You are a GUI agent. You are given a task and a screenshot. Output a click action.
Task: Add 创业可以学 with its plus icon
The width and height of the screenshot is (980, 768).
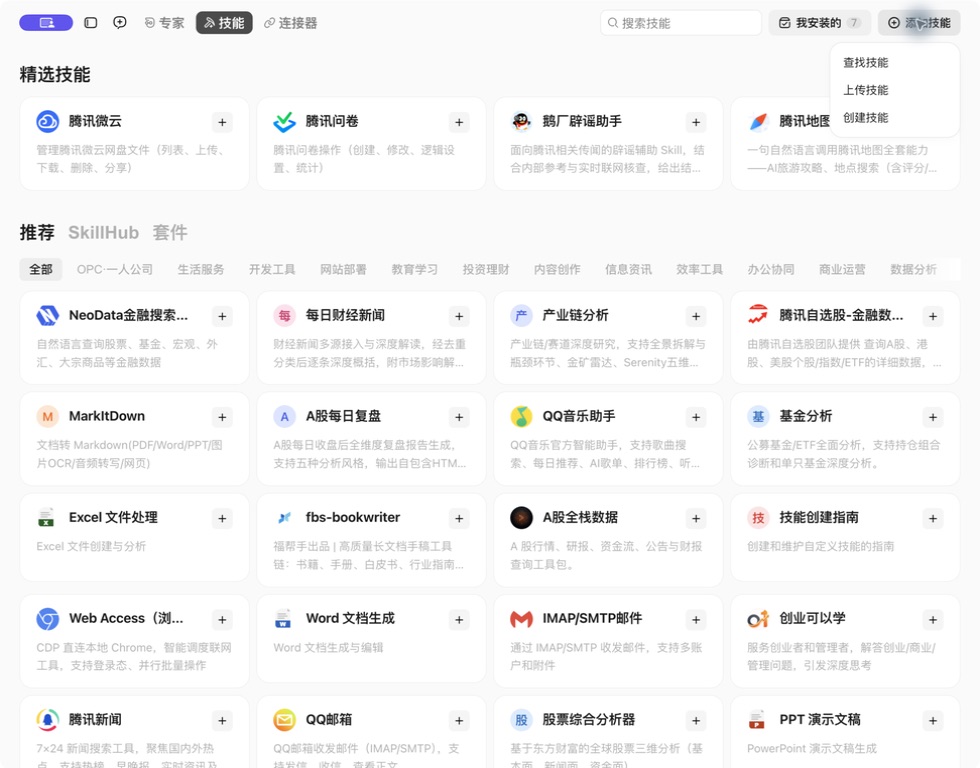(932, 619)
